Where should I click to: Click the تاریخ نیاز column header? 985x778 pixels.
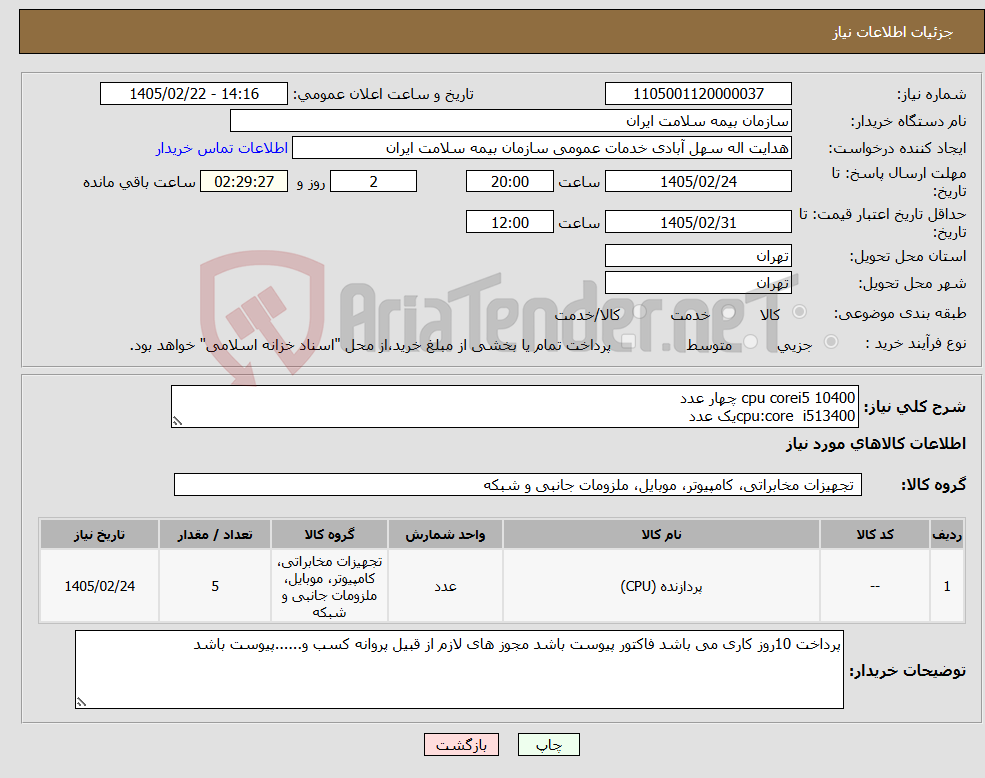tap(99, 534)
